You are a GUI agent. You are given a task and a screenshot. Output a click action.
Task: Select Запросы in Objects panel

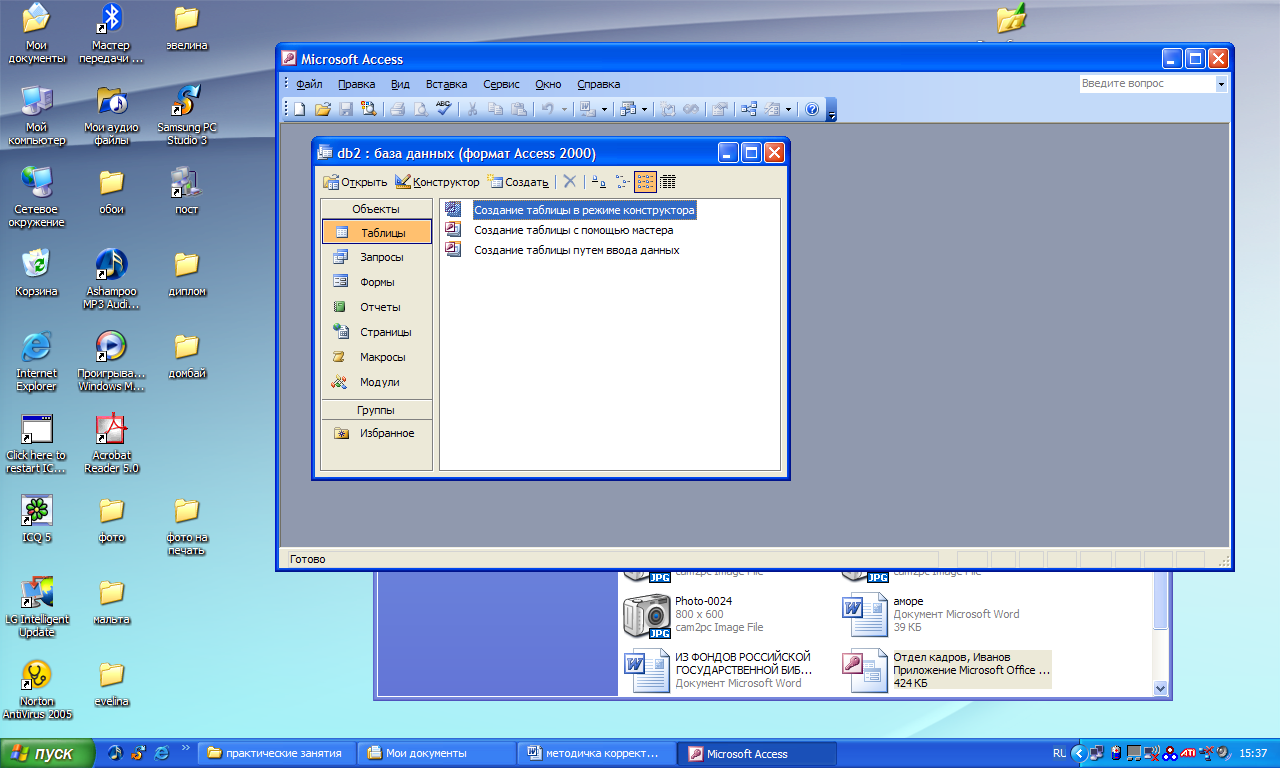(x=377, y=257)
